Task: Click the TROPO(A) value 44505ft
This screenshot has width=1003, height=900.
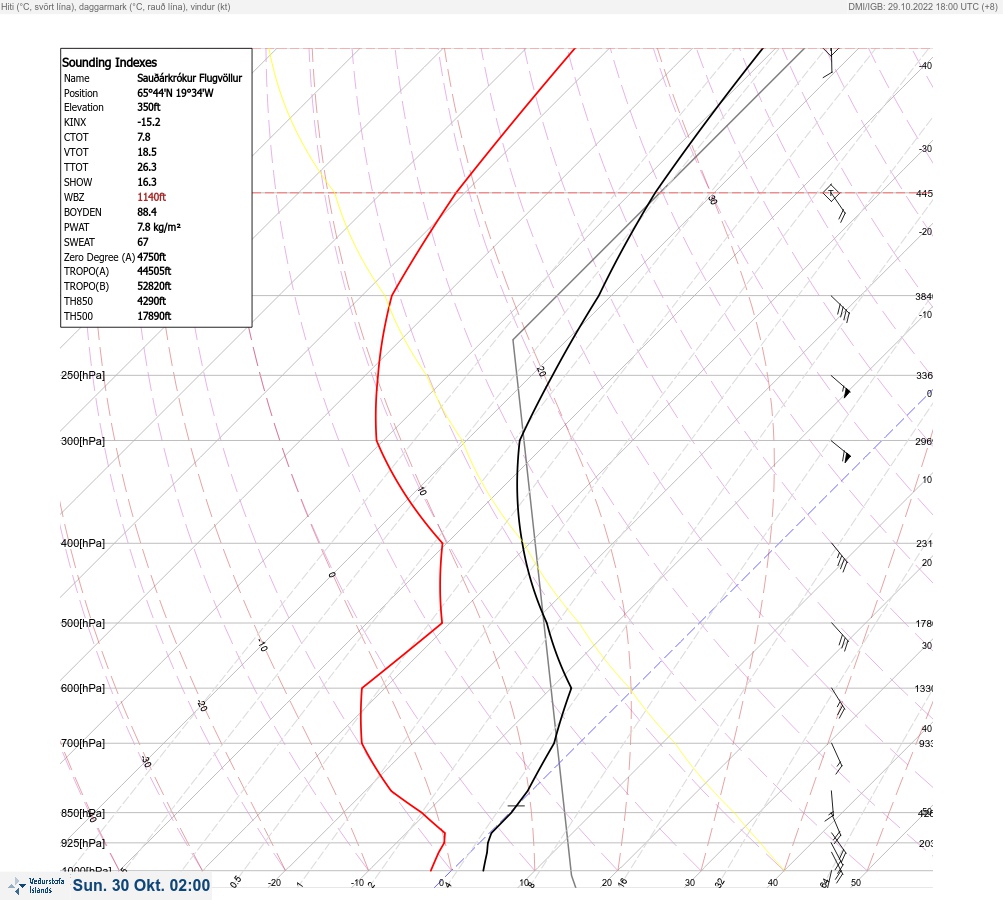Action: [x=154, y=271]
